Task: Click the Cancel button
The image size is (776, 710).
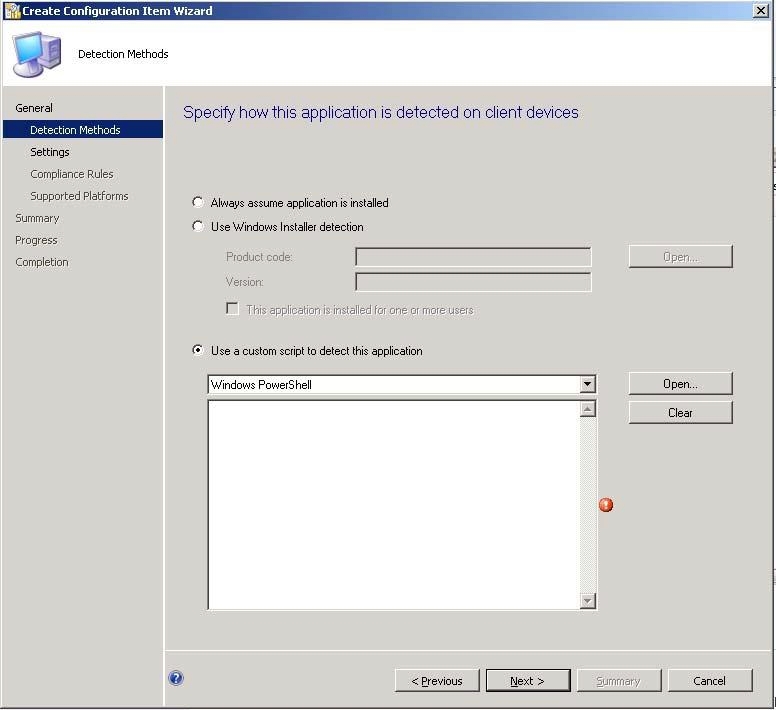Action: pyautogui.click(x=710, y=681)
